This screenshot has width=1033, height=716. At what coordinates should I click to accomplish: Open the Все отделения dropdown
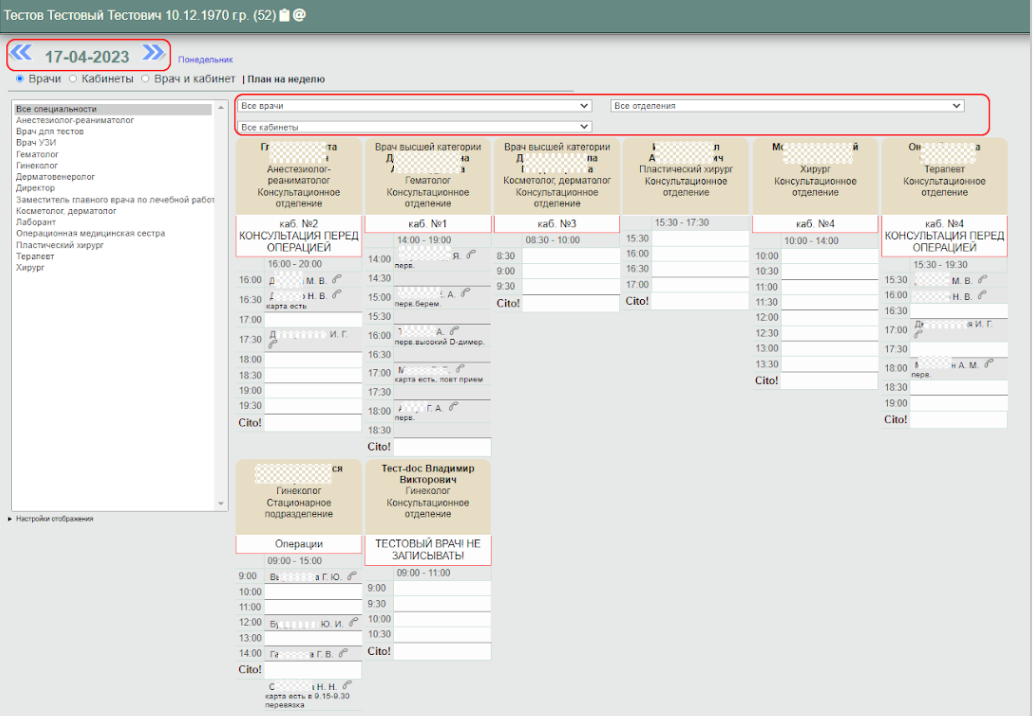(x=787, y=106)
